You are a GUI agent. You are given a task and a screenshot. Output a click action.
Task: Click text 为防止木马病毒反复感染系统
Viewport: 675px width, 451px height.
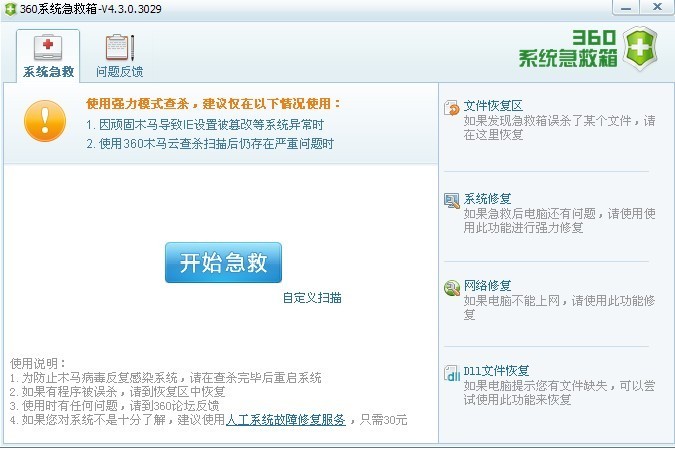click(x=99, y=378)
